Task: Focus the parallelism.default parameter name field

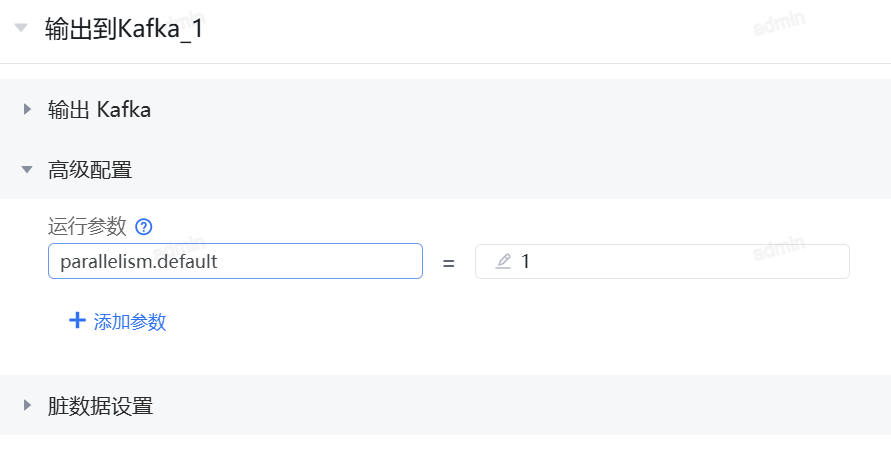Action: [x=235, y=262]
